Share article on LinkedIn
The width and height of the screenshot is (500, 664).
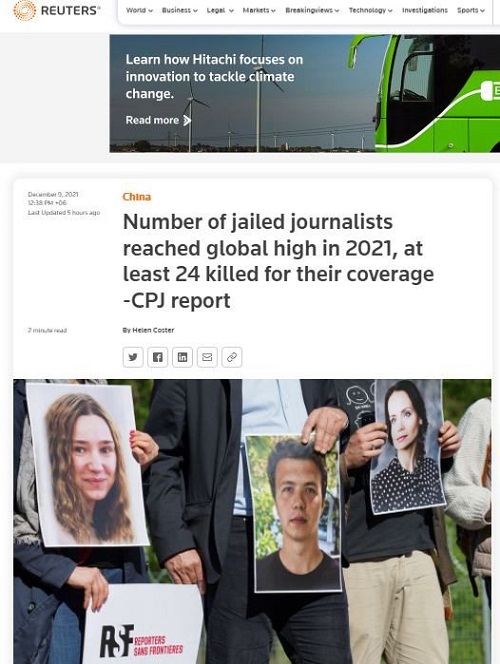(x=182, y=357)
